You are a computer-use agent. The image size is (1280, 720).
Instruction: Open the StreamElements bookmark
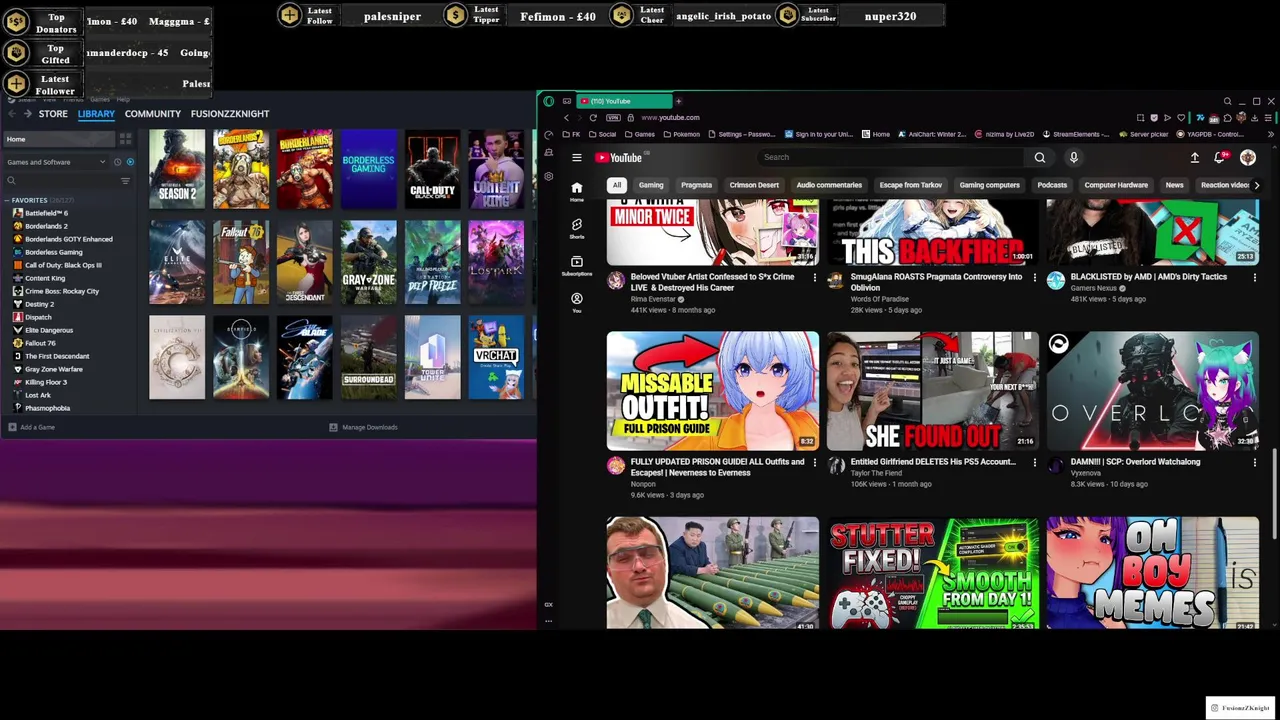pyautogui.click(x=1076, y=134)
